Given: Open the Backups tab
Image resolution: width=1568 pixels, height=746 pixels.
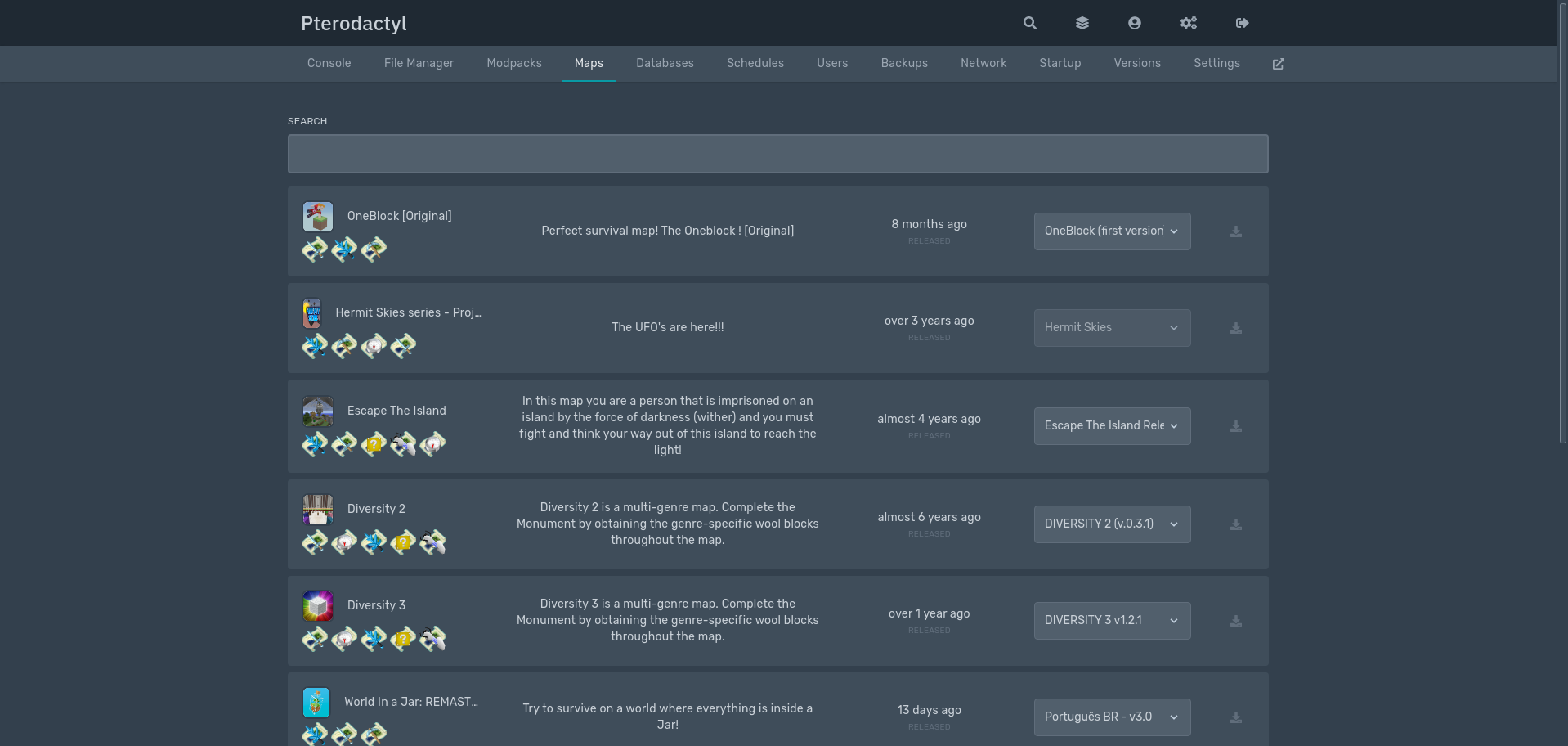Looking at the screenshot, I should tap(903, 63).
